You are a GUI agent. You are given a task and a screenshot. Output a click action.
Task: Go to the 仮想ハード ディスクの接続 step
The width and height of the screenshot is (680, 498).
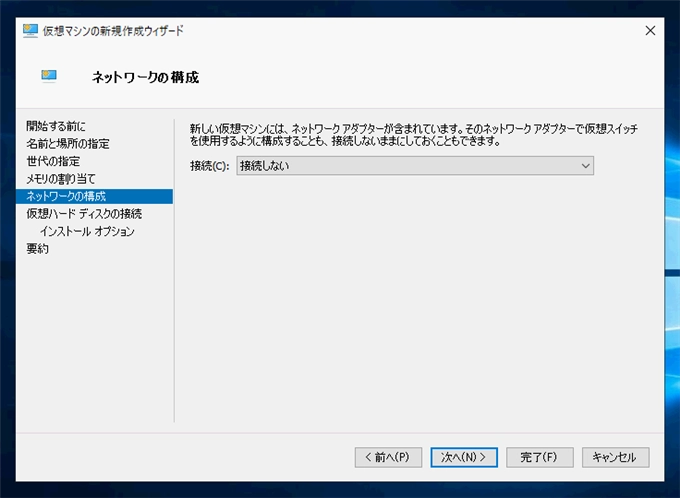click(x=84, y=214)
